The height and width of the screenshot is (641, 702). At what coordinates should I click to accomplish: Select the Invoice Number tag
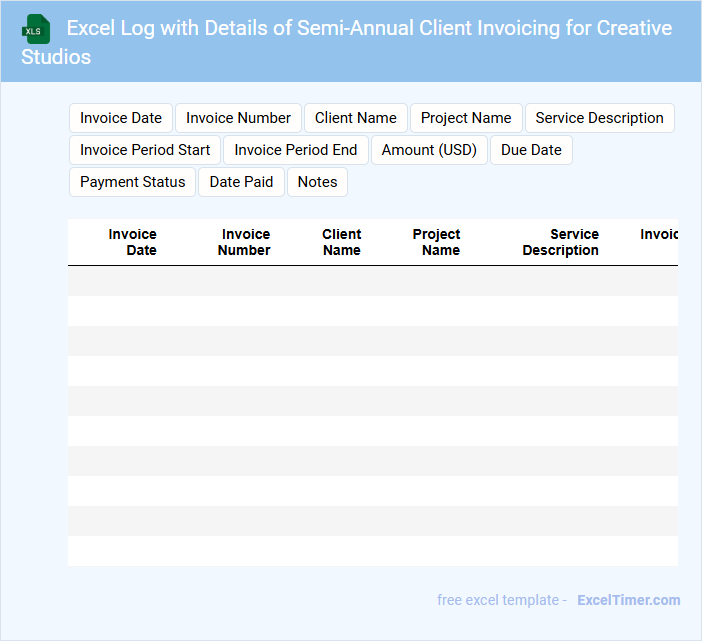pos(238,118)
